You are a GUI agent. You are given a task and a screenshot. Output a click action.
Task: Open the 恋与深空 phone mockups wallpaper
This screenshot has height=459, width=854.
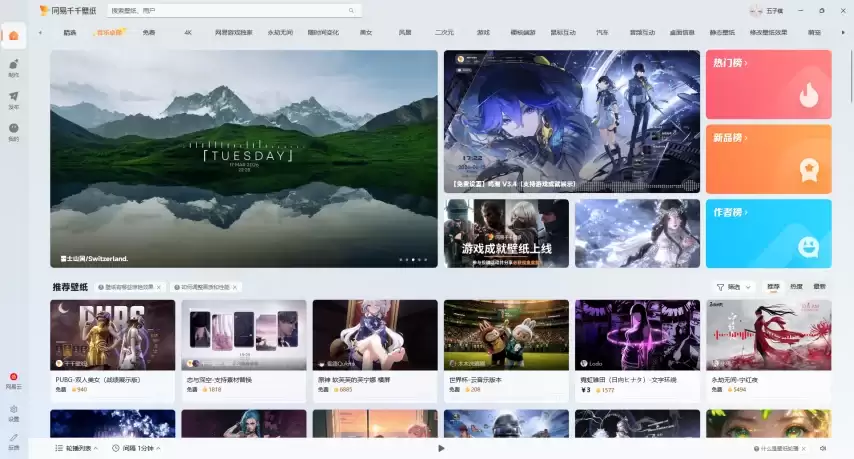coord(244,335)
